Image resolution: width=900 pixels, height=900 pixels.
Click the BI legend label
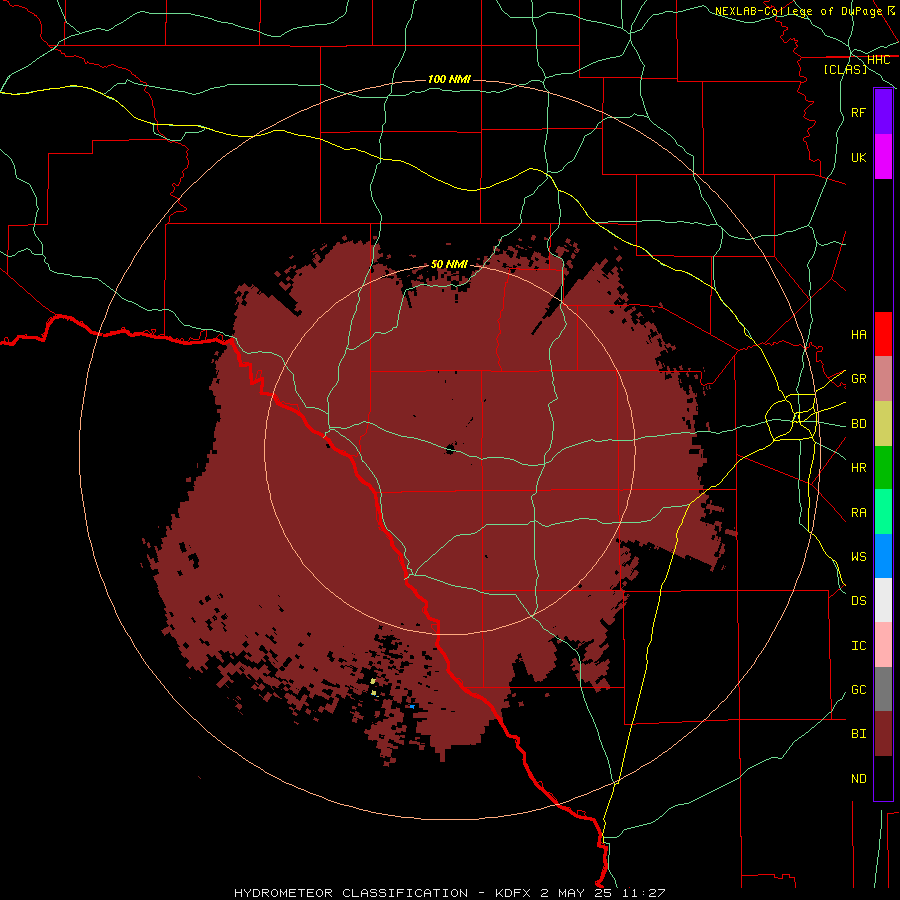(859, 734)
